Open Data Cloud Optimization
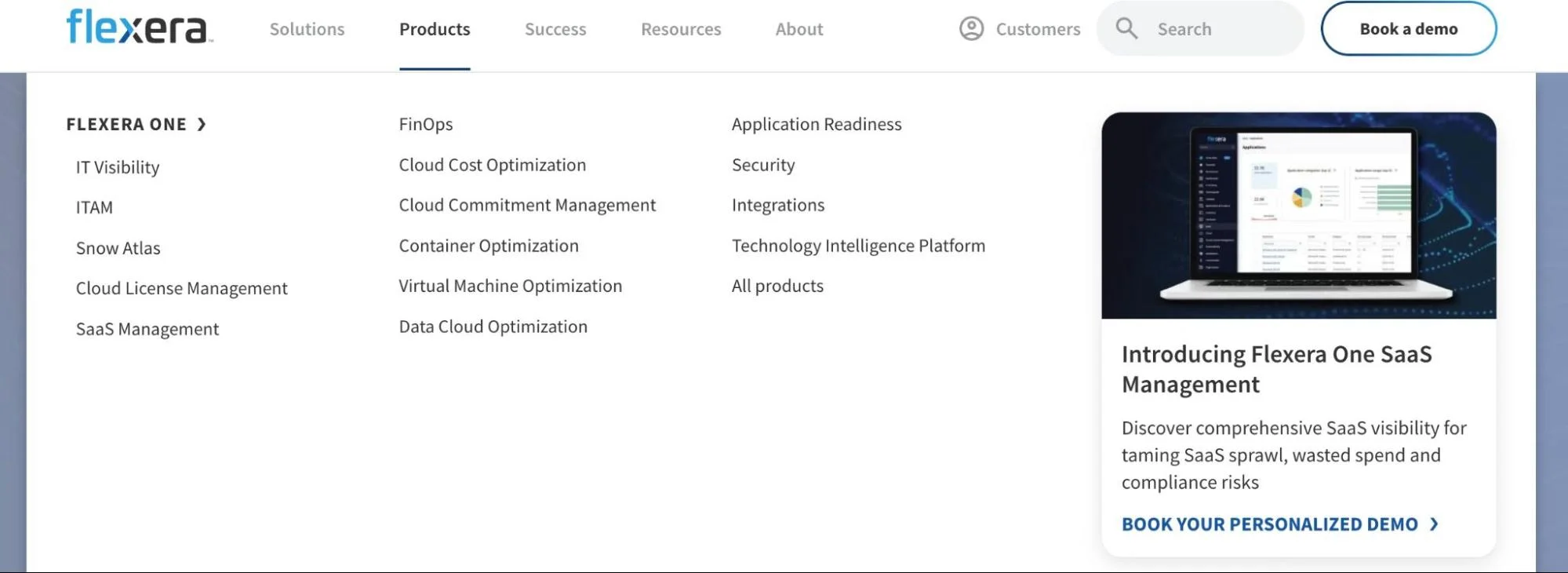Viewport: 1568px width, 573px height. 493,327
